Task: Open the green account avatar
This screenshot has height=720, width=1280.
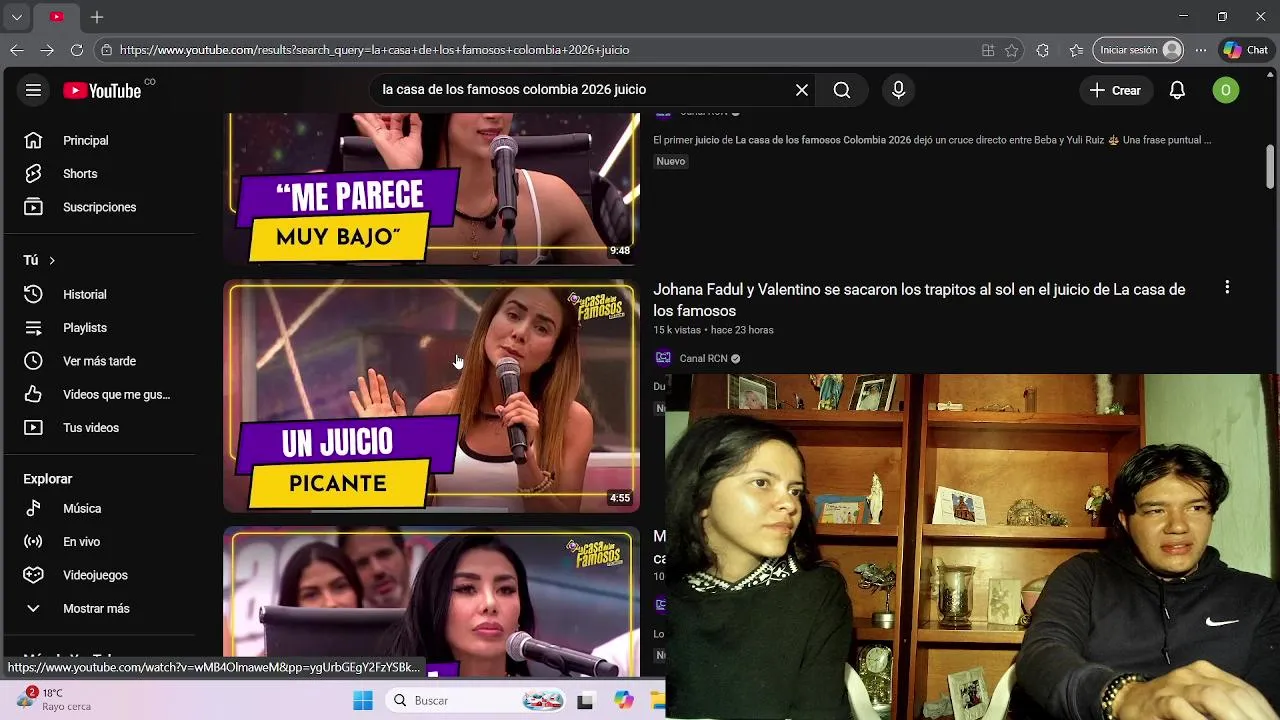Action: click(1226, 90)
